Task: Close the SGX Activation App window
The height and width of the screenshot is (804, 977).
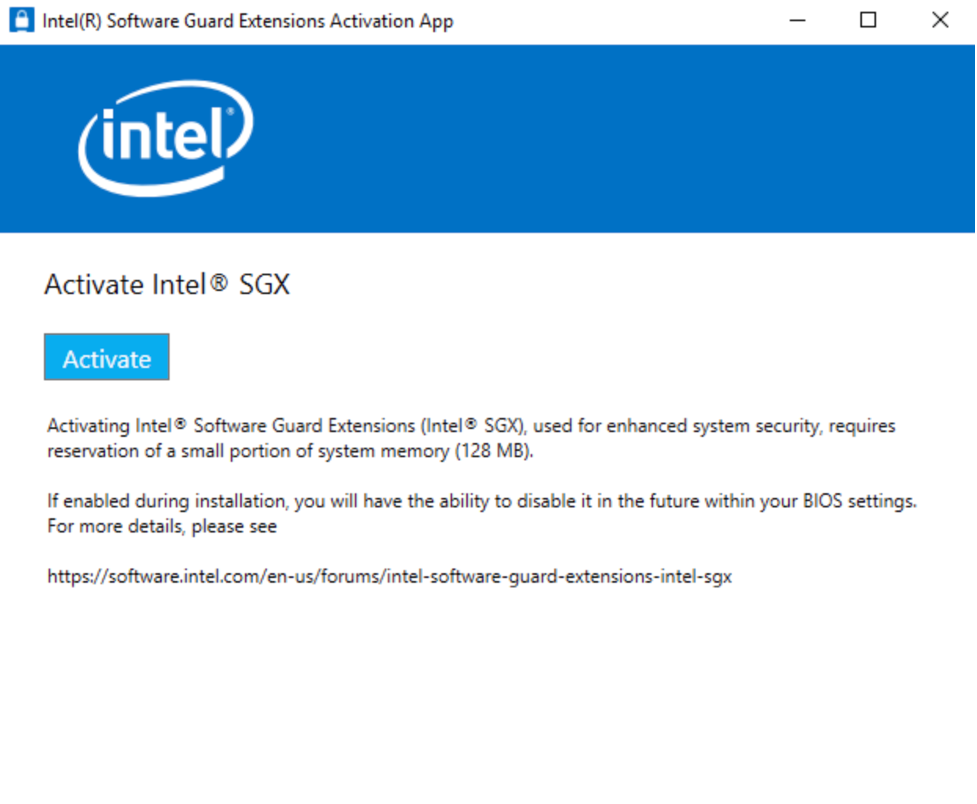Action: (x=940, y=21)
